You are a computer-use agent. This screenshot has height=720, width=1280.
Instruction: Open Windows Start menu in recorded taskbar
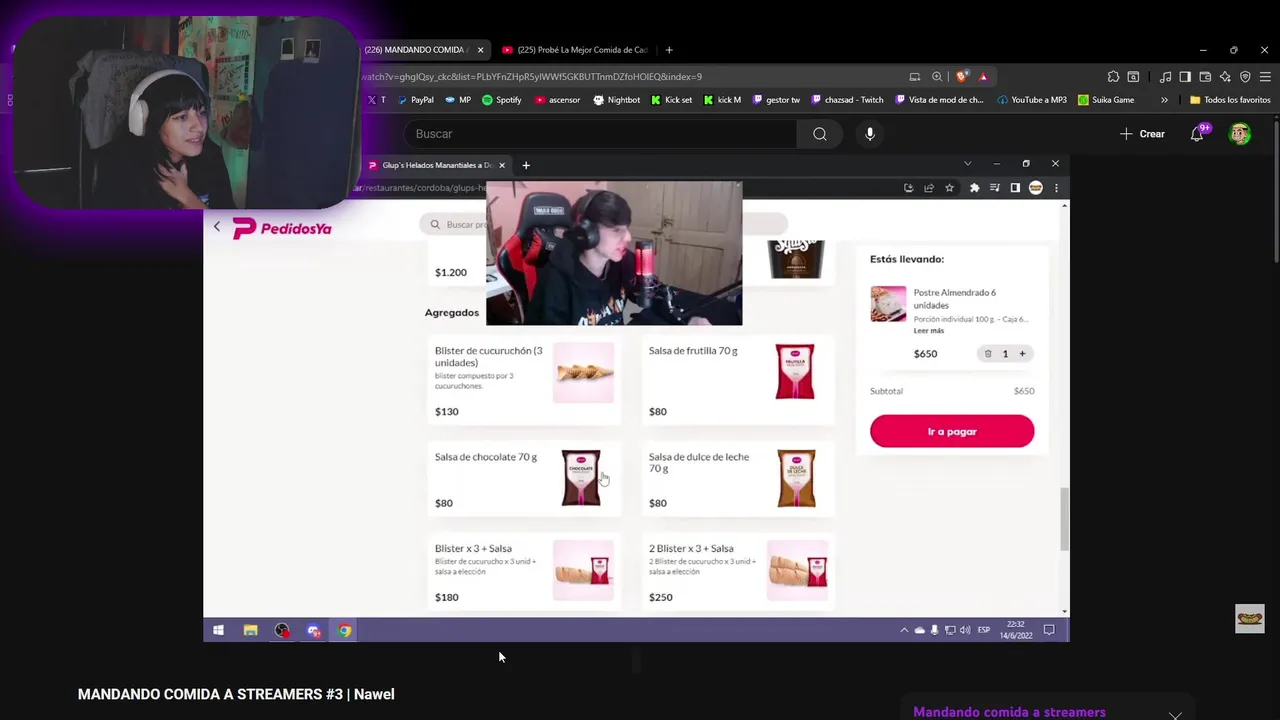click(218, 630)
